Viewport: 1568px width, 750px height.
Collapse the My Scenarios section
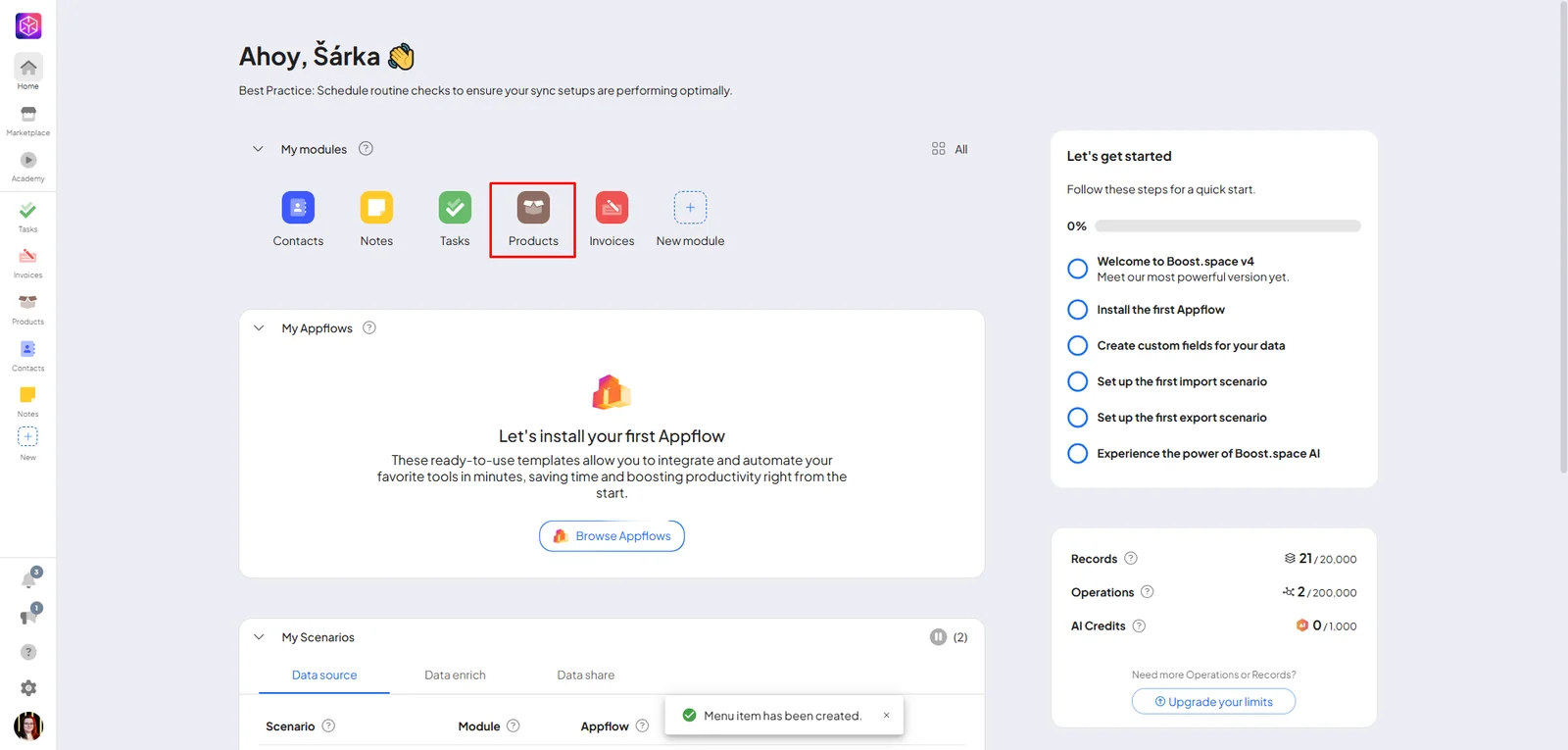click(259, 637)
